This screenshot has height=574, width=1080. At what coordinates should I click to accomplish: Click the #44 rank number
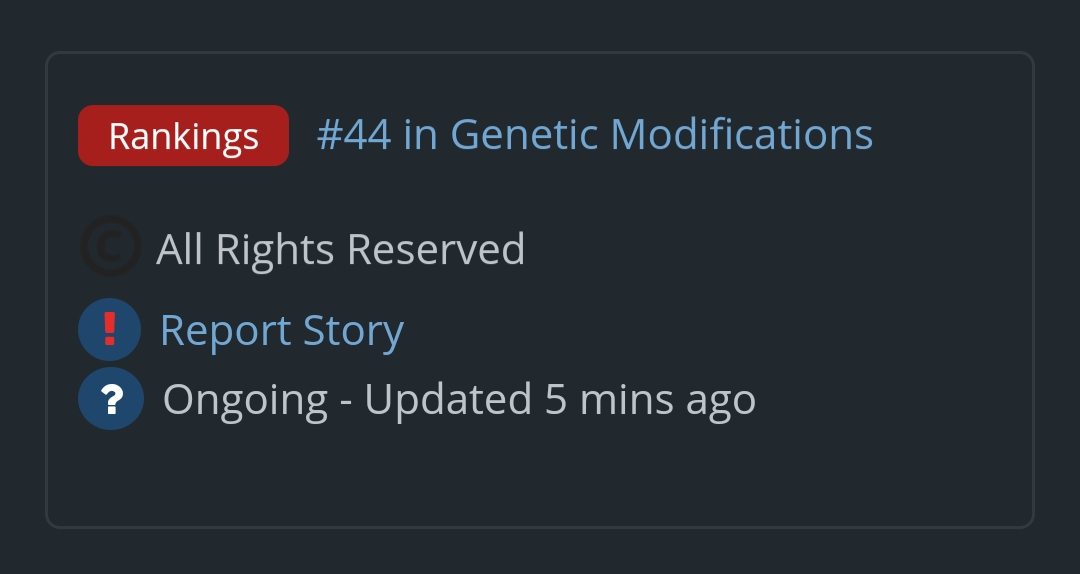coord(353,134)
